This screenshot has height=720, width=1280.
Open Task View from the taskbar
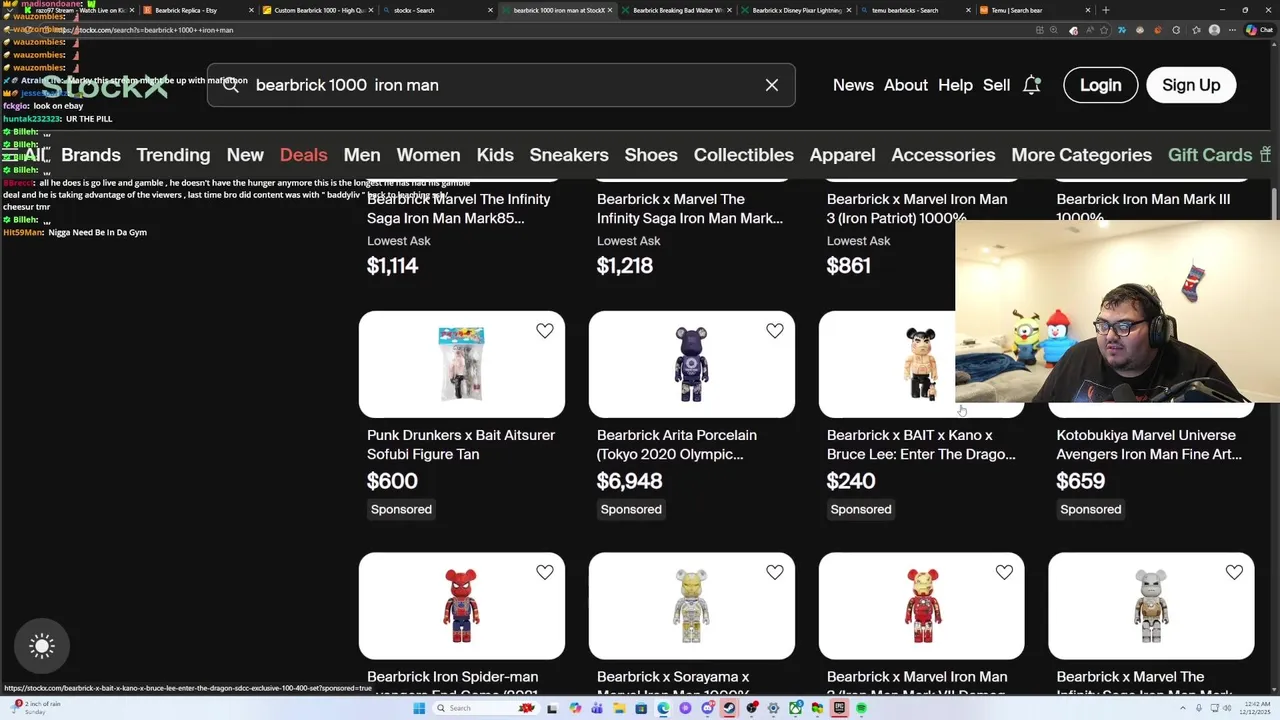[552, 708]
